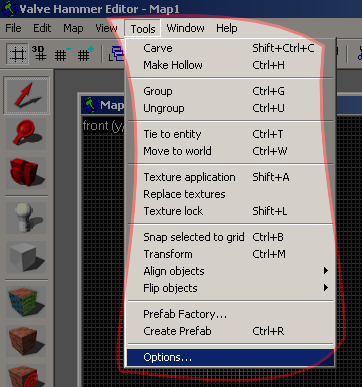Select the Selection arrow tool
Viewport: 362px width, 387px height.
point(26,95)
